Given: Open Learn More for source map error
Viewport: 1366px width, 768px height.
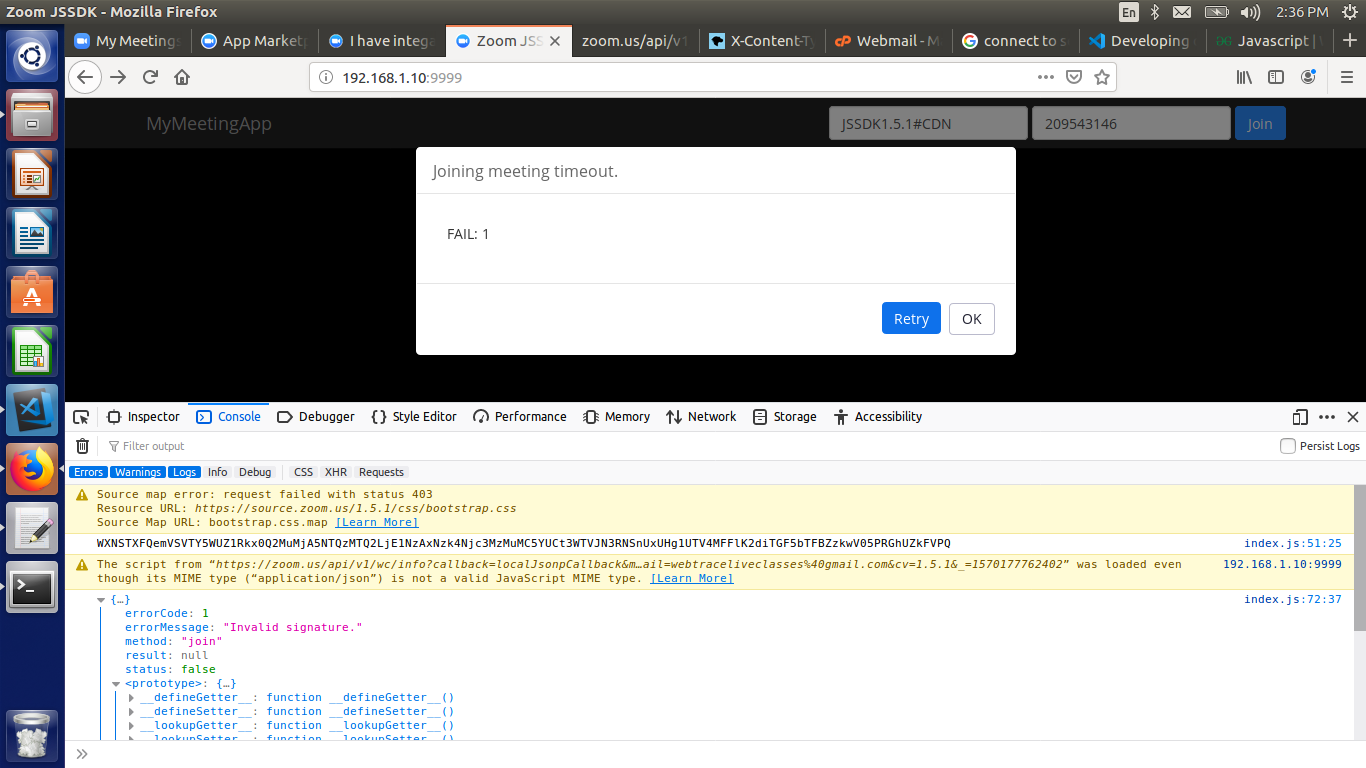Looking at the screenshot, I should click(377, 522).
